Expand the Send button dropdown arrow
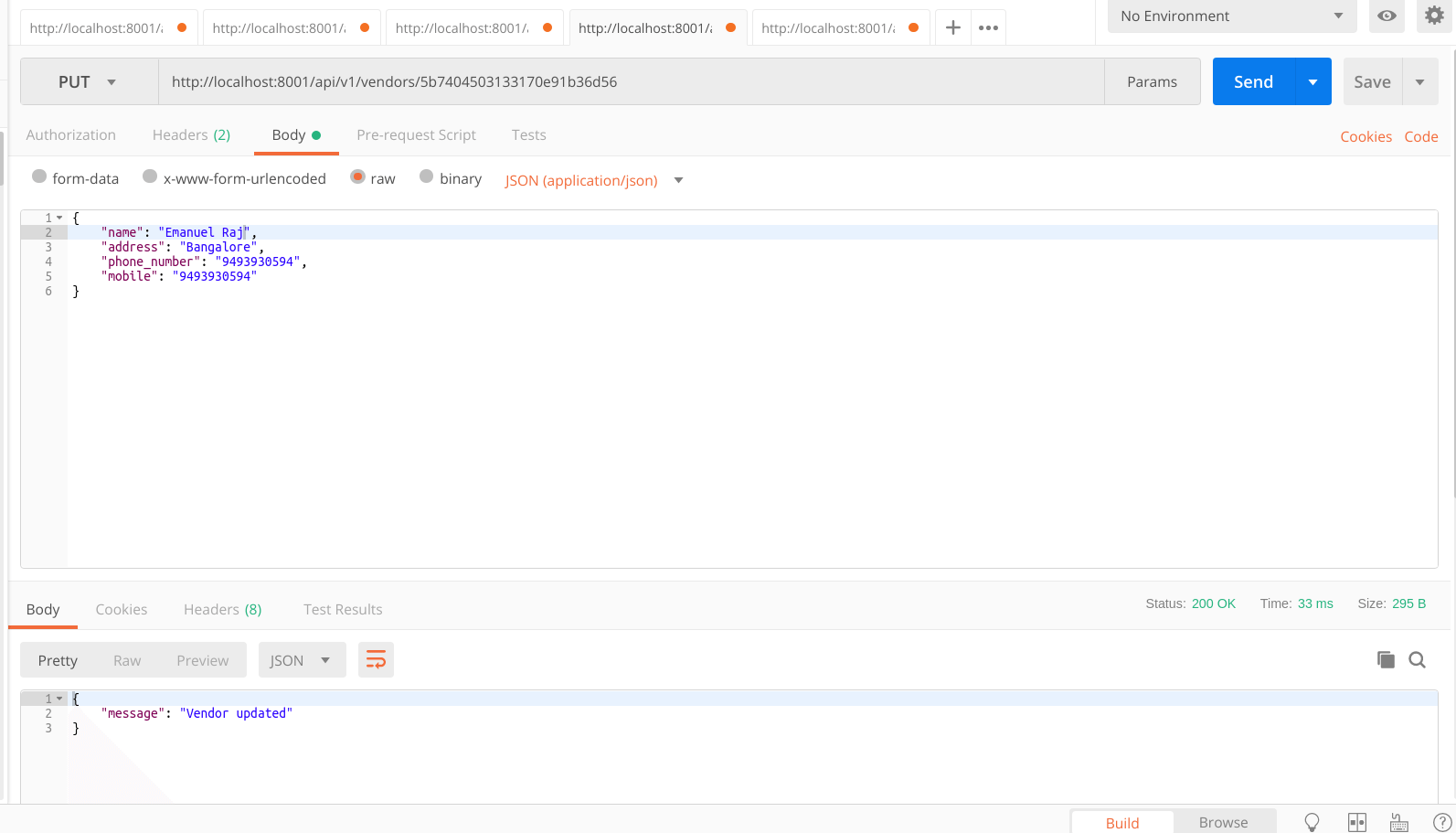The width and height of the screenshot is (1456, 833). [1313, 81]
